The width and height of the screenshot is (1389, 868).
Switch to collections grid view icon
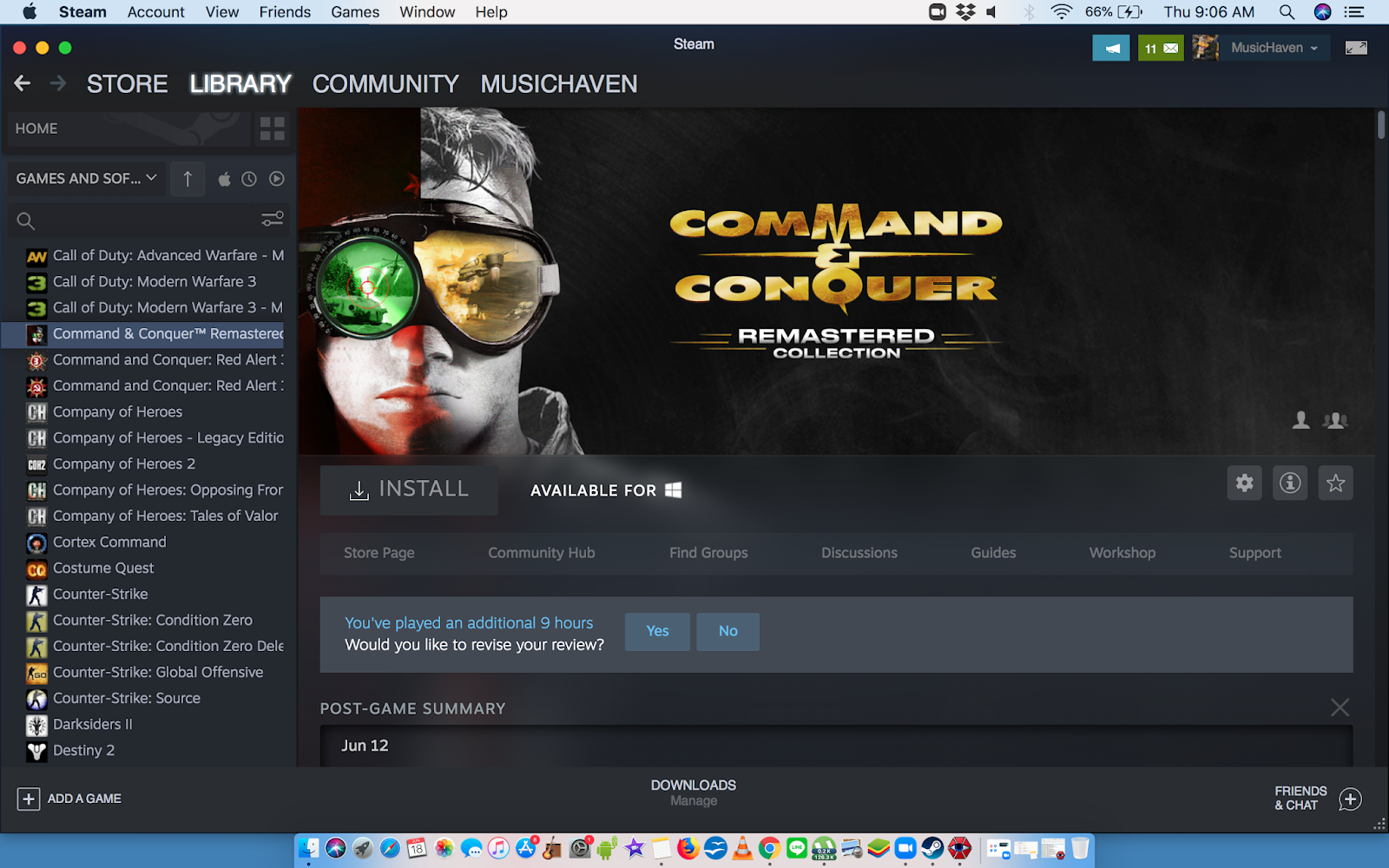(273, 129)
